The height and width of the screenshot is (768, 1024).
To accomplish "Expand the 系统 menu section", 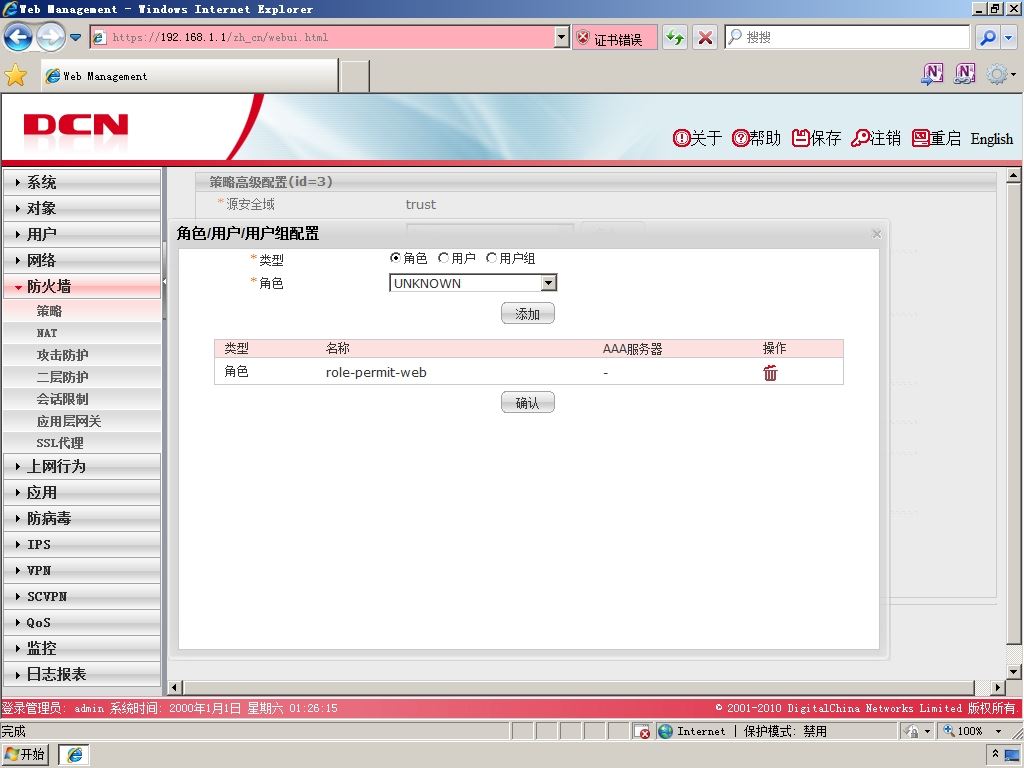I will point(82,182).
